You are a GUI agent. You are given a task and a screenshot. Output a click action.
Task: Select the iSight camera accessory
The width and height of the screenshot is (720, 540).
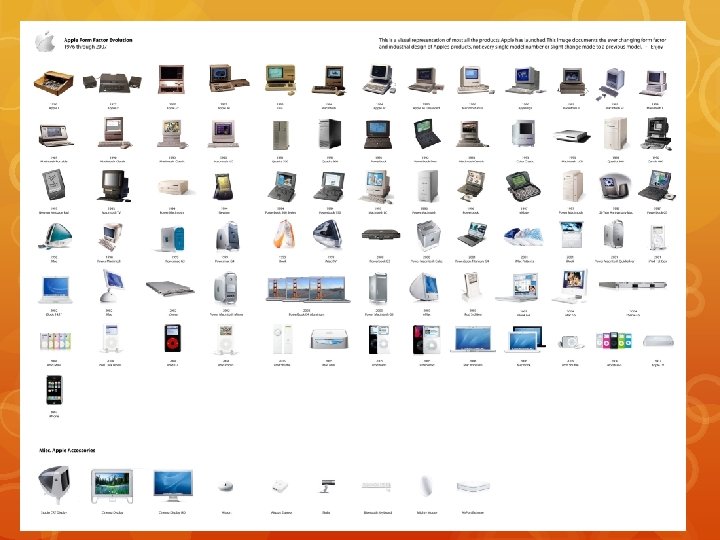click(x=327, y=485)
